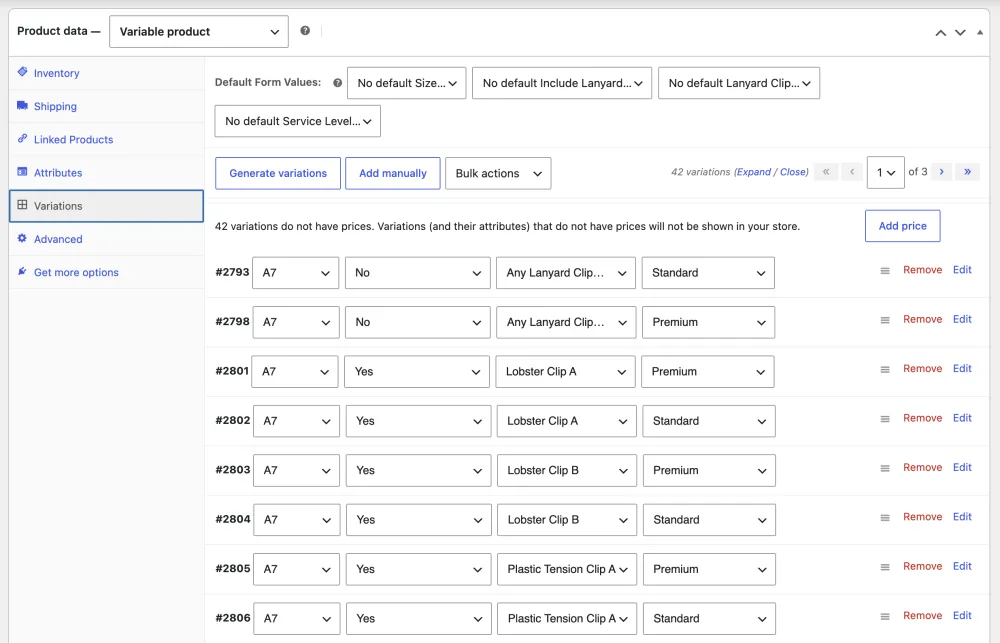Open Get more options tab
This screenshot has width=1000, height=643.
(x=107, y=272)
